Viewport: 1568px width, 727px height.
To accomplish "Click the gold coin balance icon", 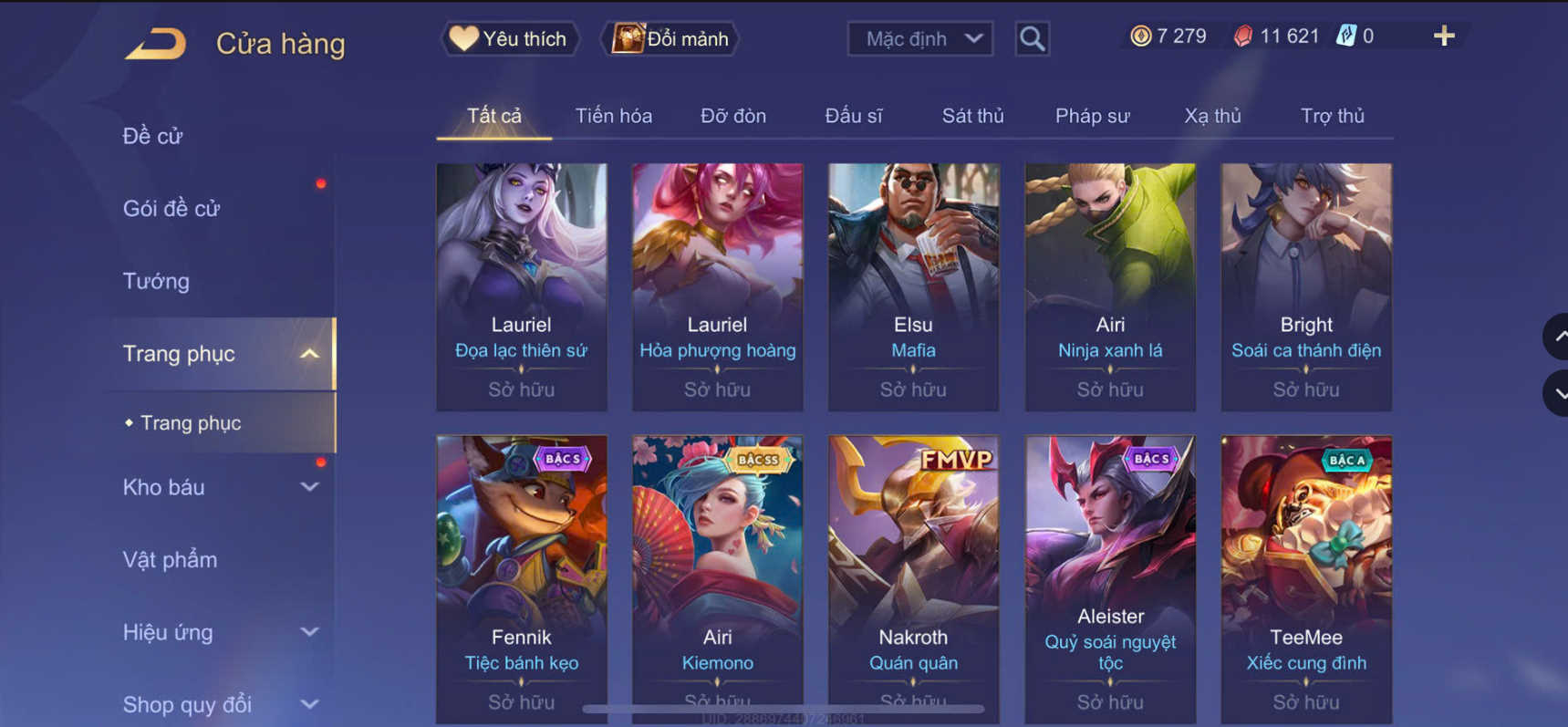I will pyautogui.click(x=1140, y=36).
